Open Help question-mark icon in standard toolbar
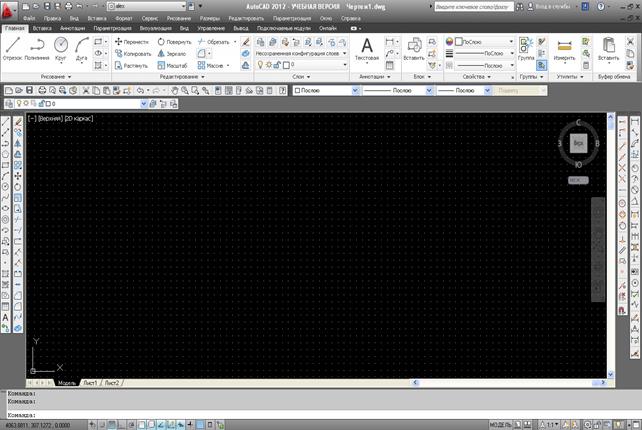Viewport: 642px width, 430px height. [x=283, y=91]
